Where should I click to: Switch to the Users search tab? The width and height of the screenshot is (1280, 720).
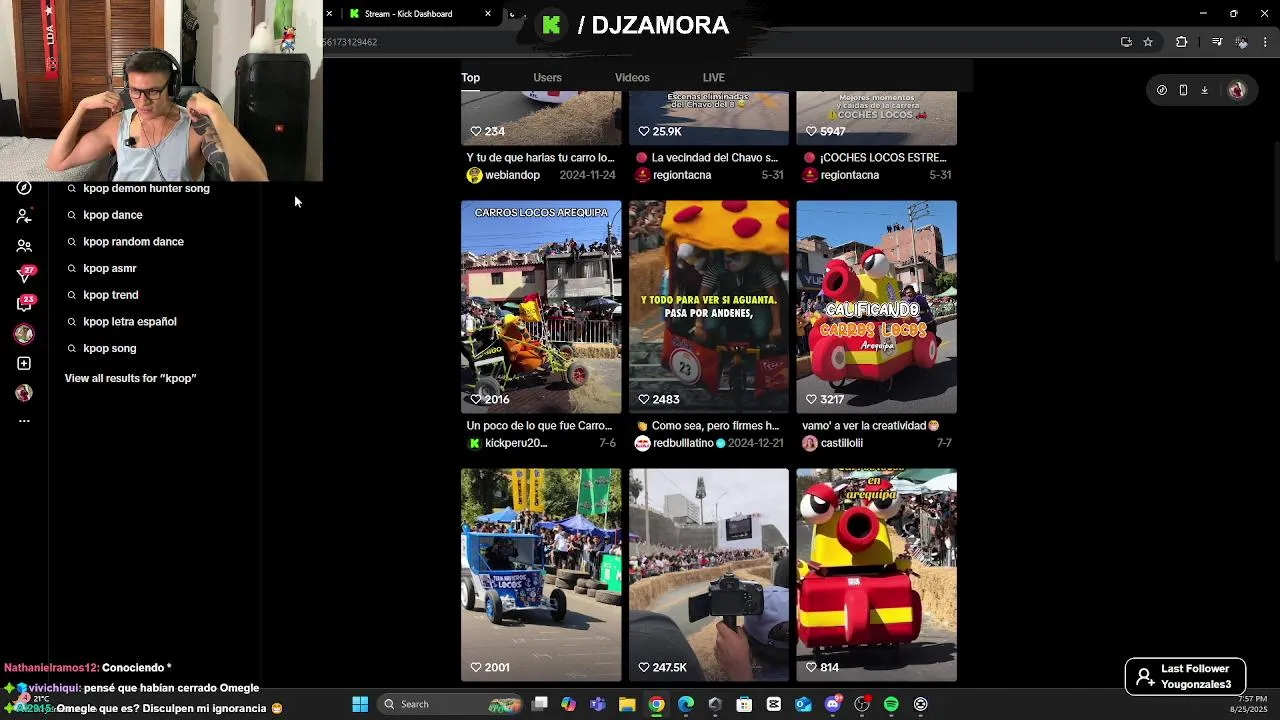547,77
